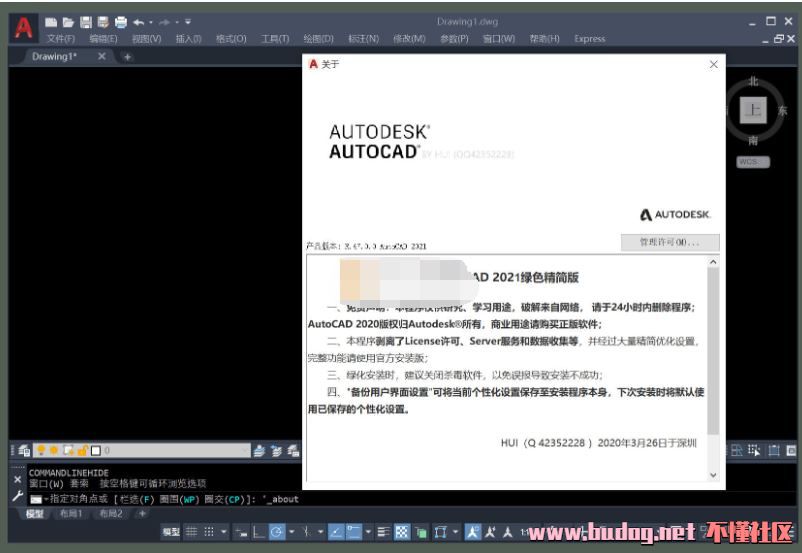
Task: Switch to the 模型 layout tab
Action: click(x=35, y=514)
